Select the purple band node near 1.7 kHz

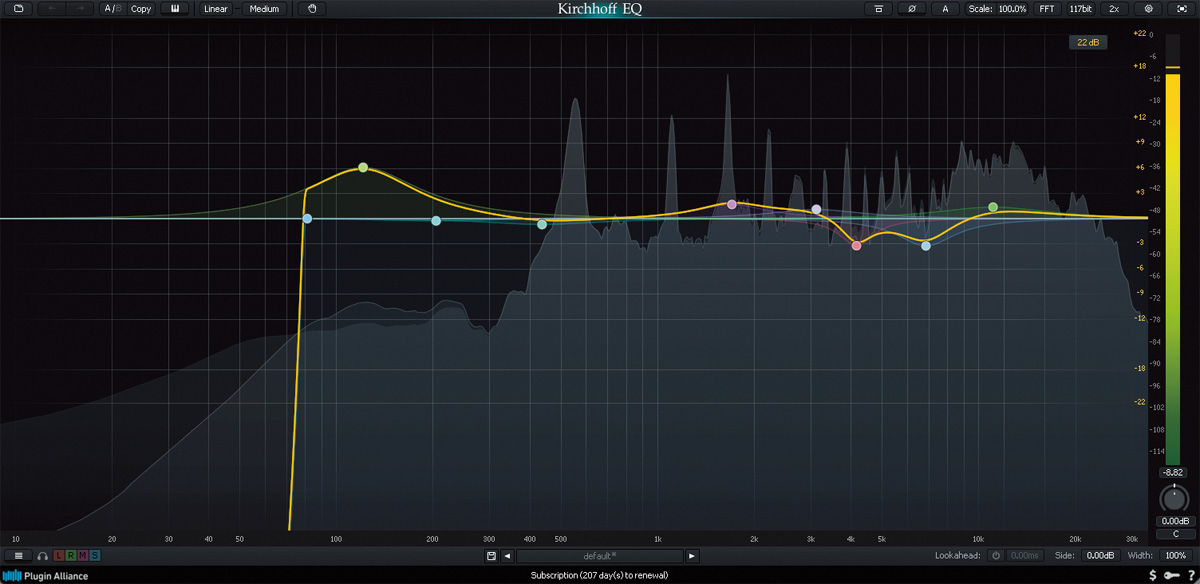(732, 204)
